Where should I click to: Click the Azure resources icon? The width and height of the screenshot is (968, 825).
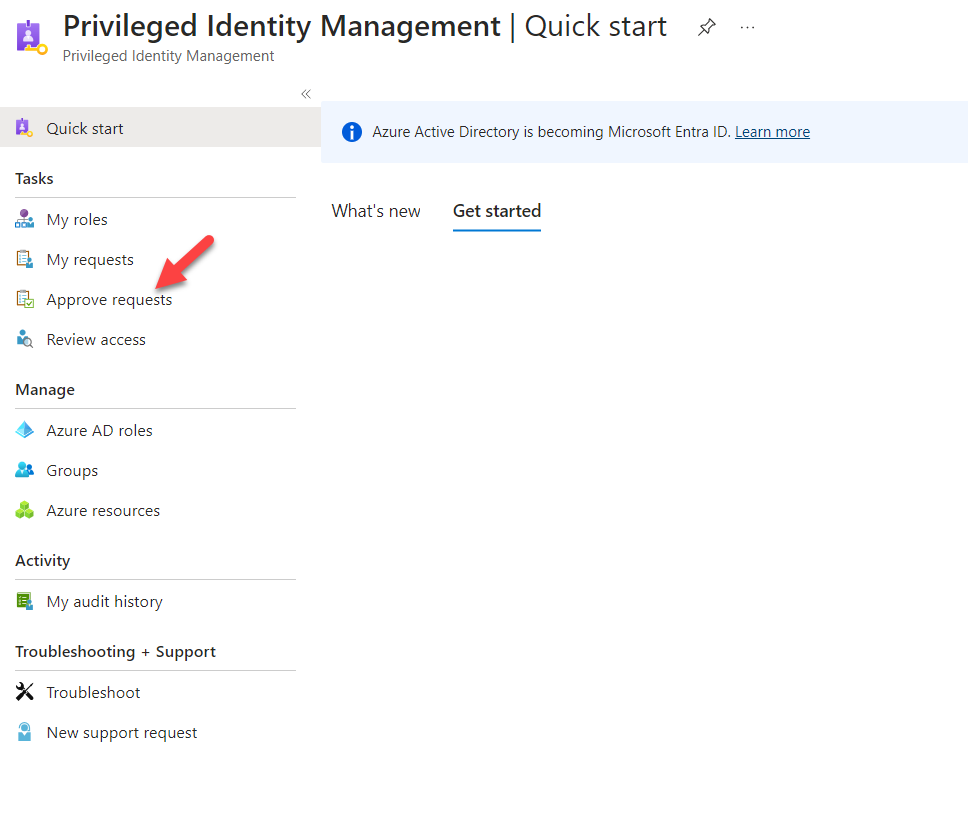(24, 510)
